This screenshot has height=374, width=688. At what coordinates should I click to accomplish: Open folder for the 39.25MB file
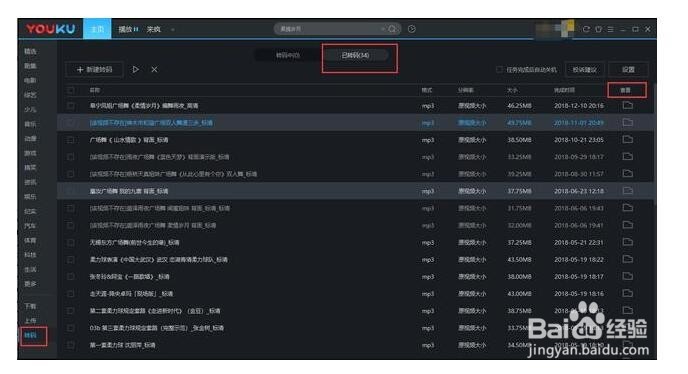(x=627, y=174)
